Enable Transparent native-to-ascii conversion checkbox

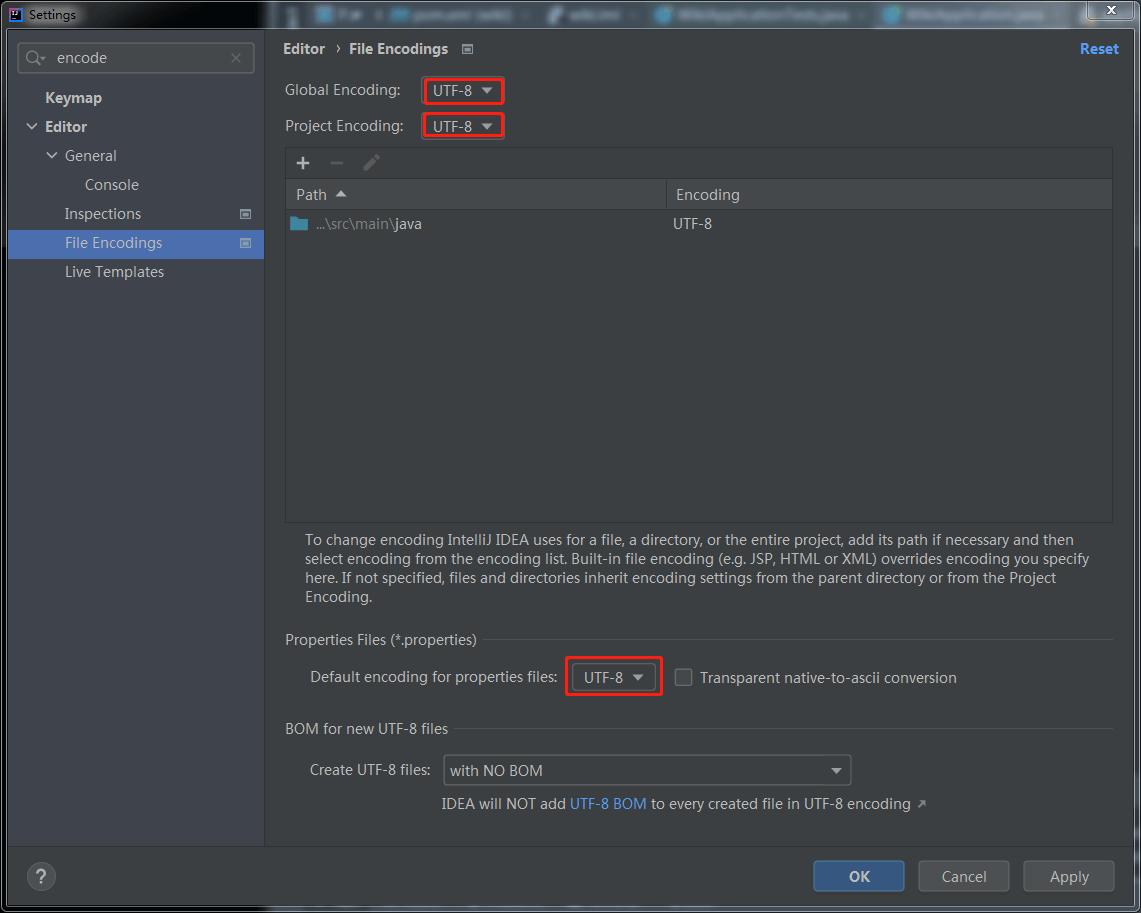683,677
